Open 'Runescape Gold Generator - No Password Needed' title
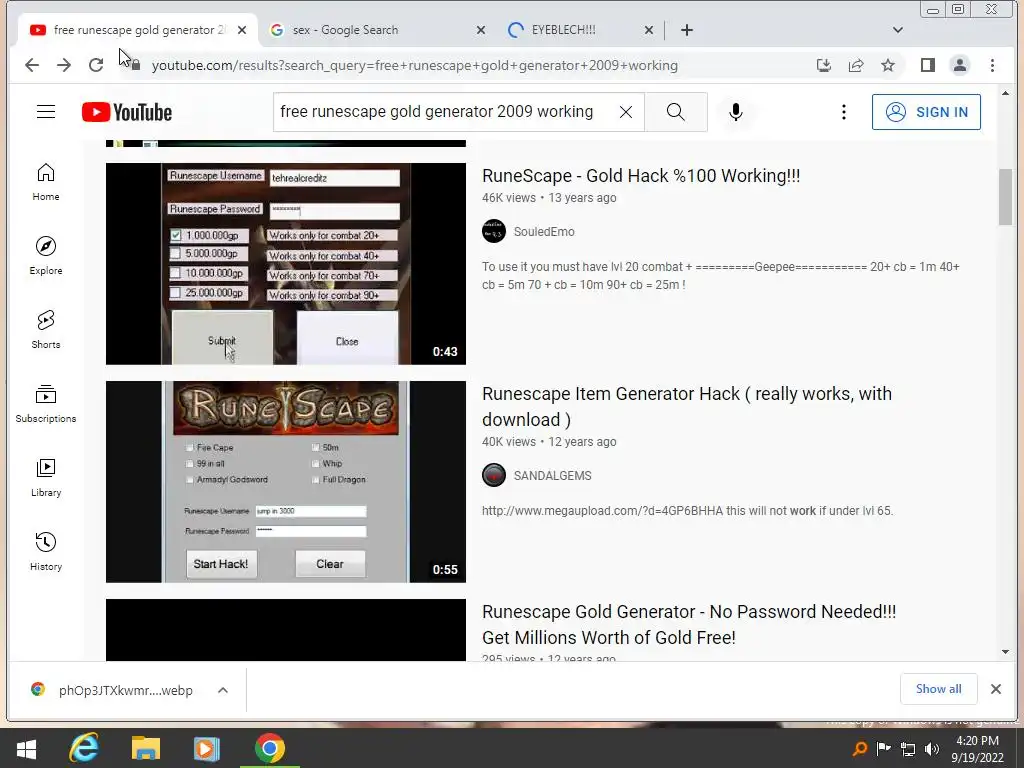The image size is (1024, 768). coord(689,624)
